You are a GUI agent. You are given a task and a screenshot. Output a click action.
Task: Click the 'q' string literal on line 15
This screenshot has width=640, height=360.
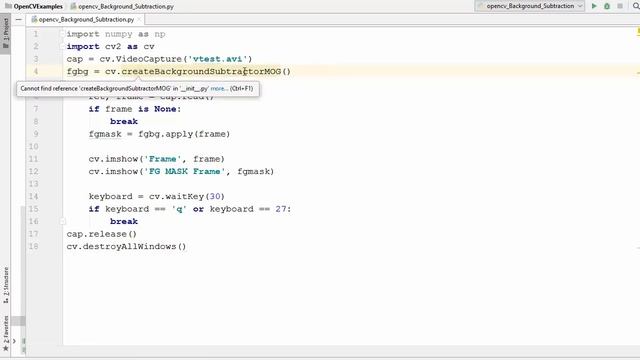[x=179, y=209]
